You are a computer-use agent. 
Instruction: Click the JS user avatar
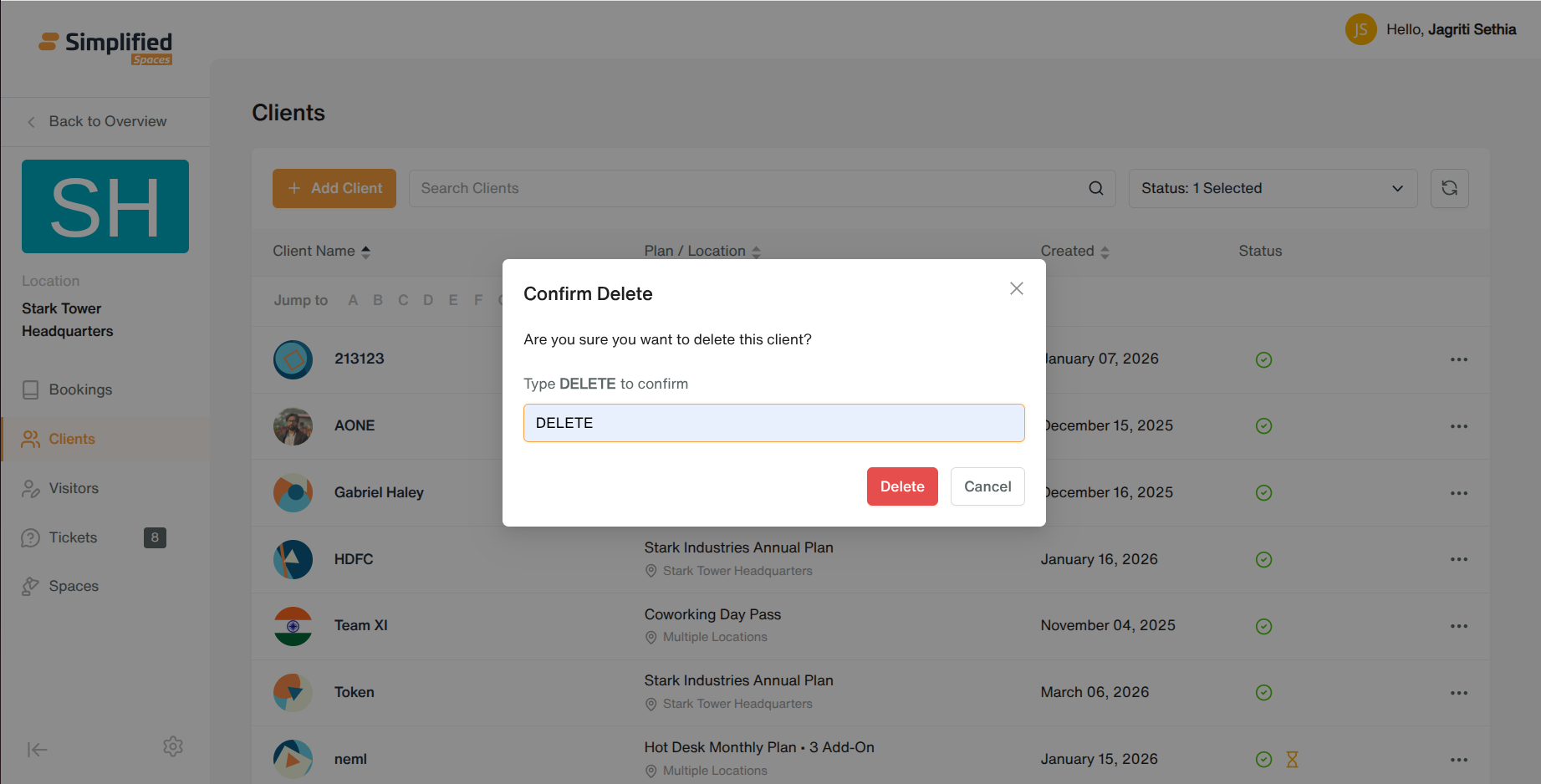tap(1360, 29)
